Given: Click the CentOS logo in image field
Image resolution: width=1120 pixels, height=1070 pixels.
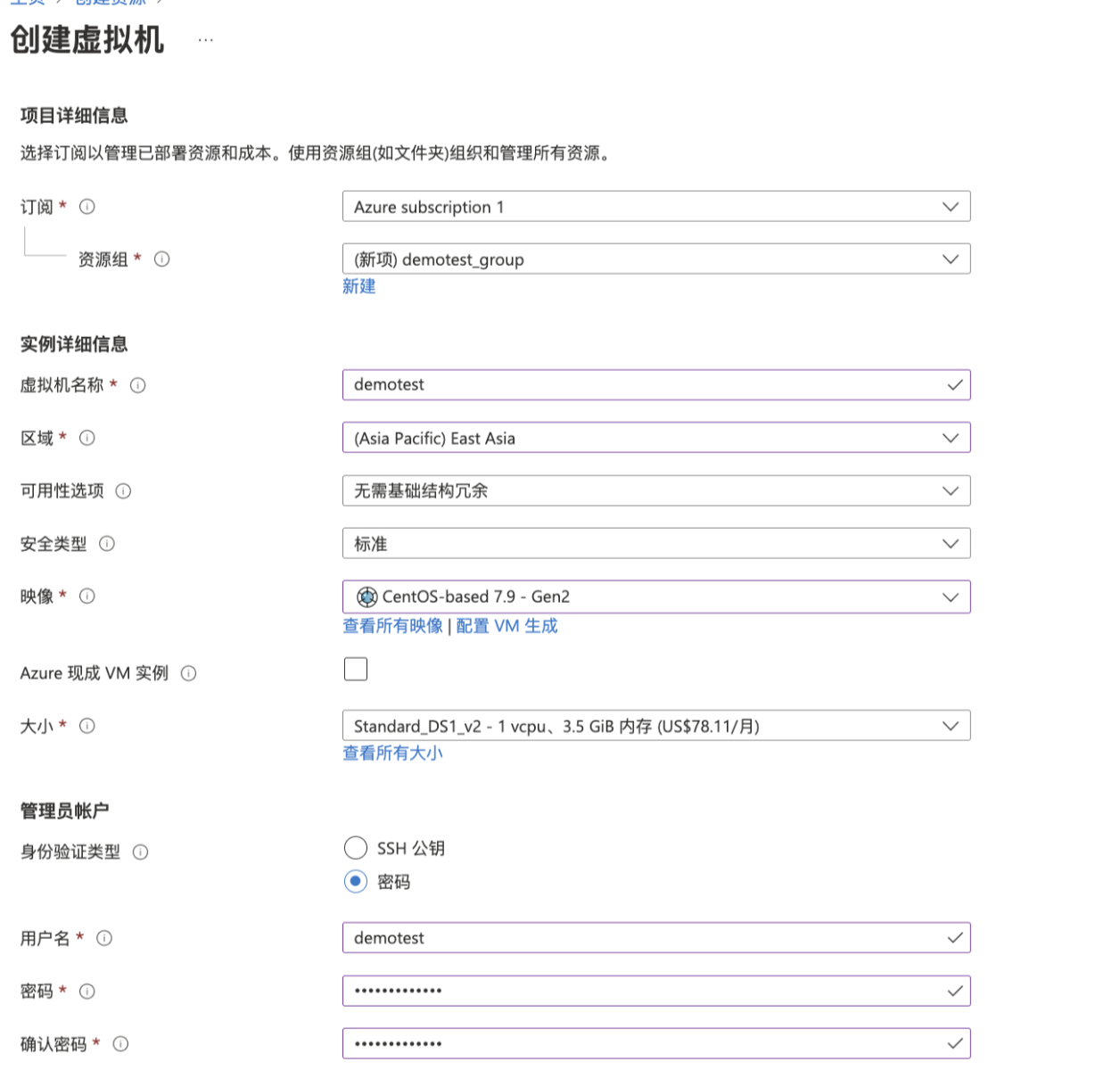Looking at the screenshot, I should click(x=366, y=597).
